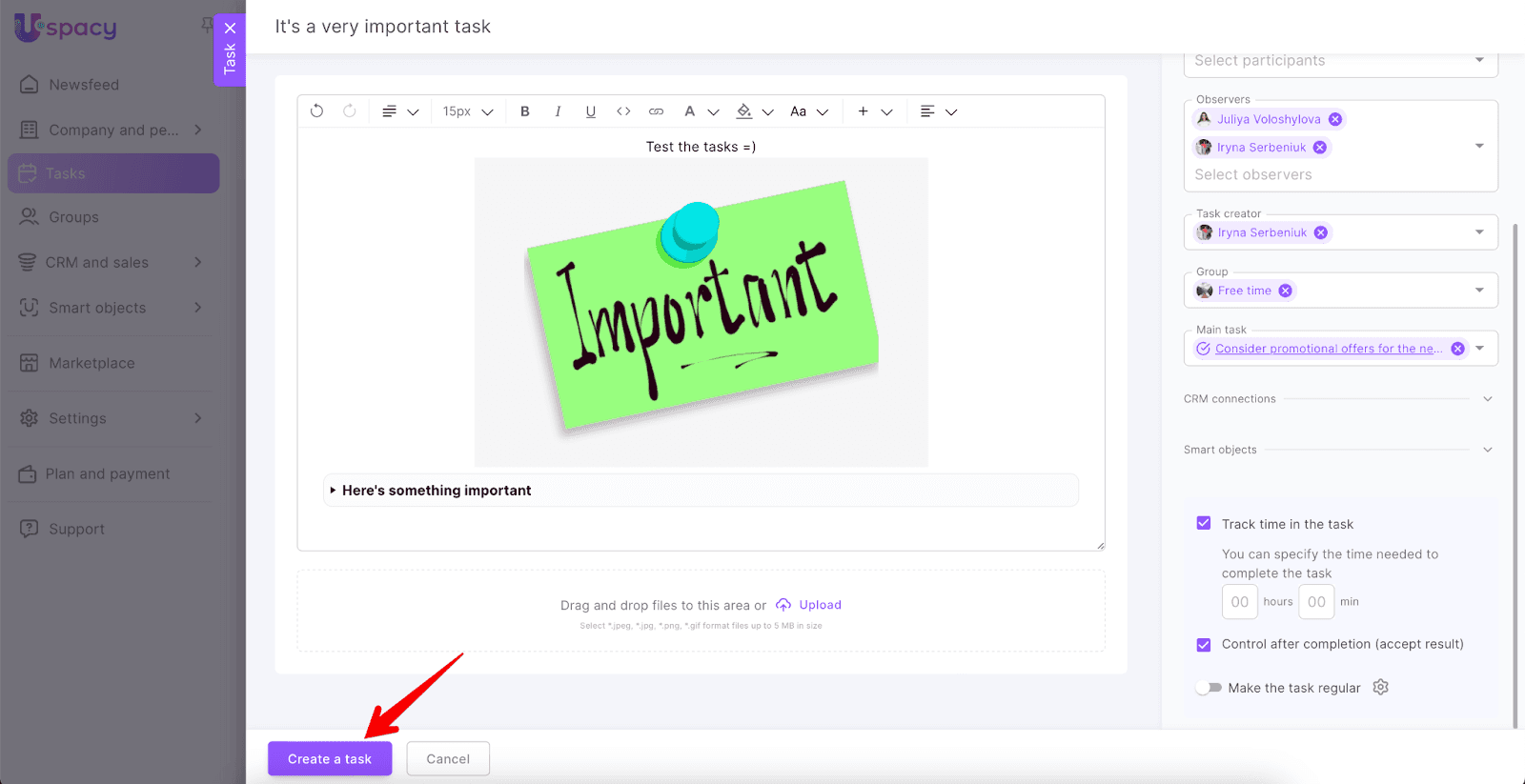Expand the Smart objects section
The width and height of the screenshot is (1525, 784).
[x=1487, y=450]
